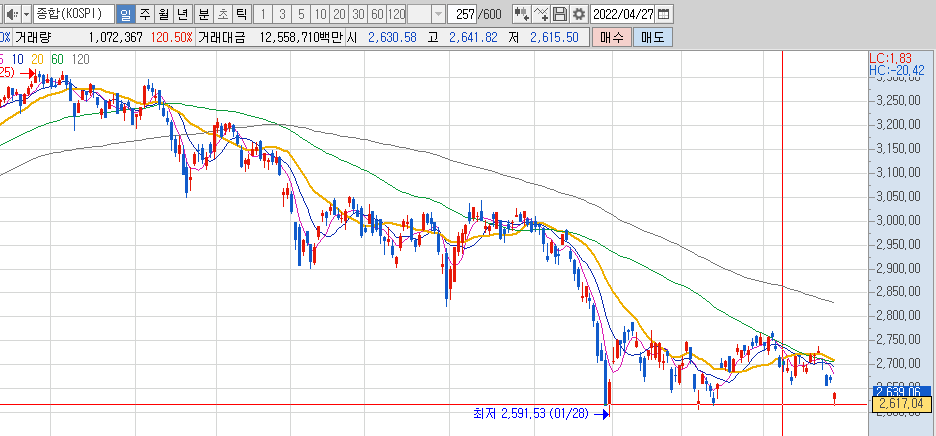Click the open price 2,630.58
The image size is (936, 436).
tap(392, 37)
